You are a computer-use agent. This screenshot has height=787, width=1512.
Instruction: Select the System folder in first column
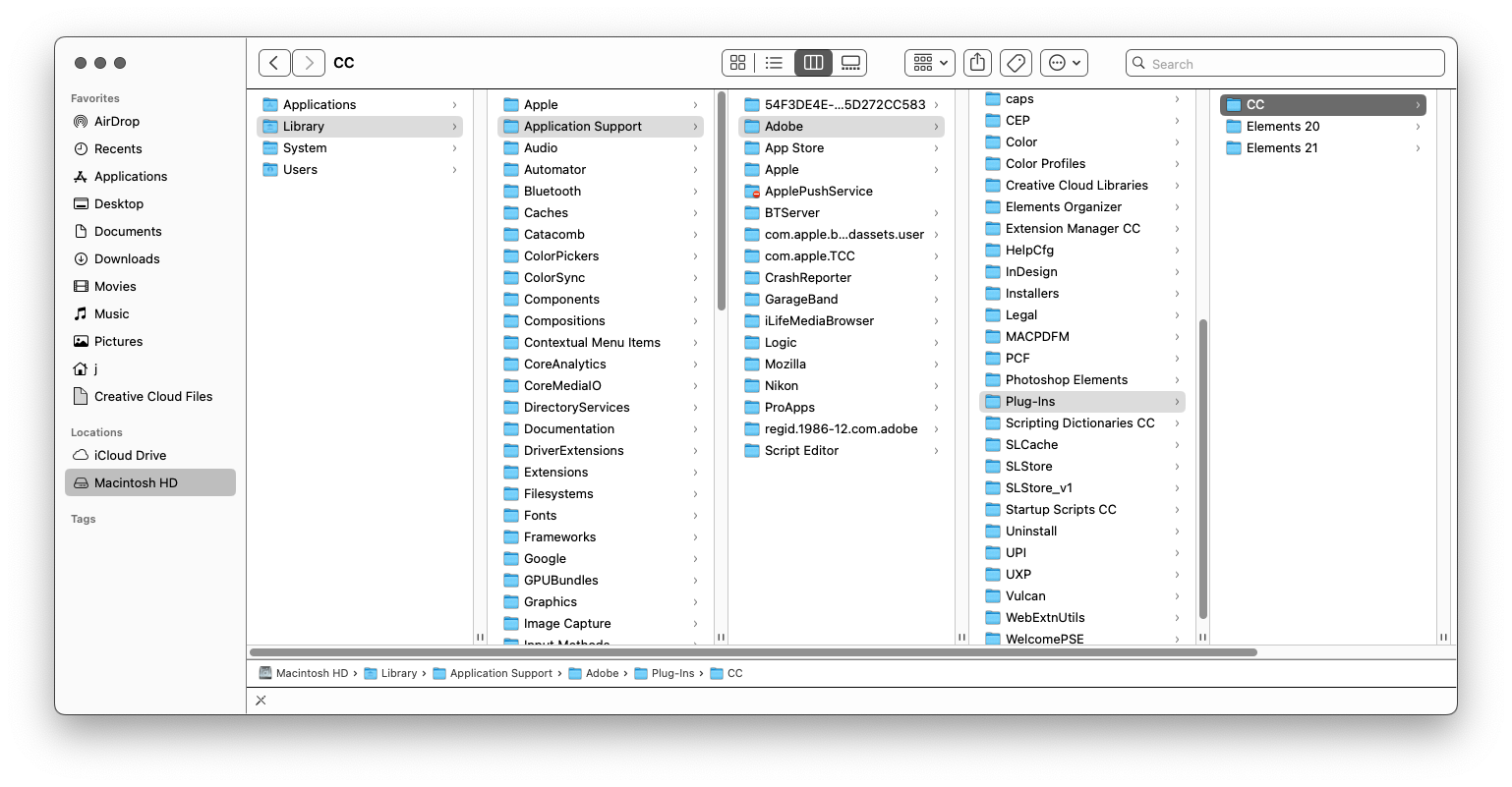pos(360,148)
